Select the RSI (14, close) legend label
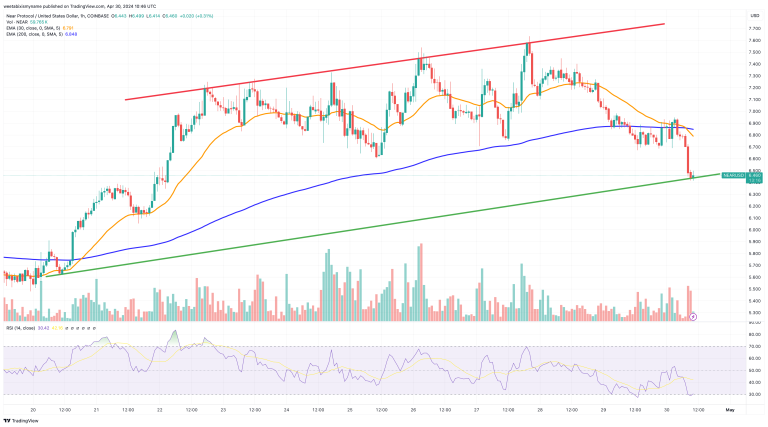Image resolution: width=768 pixels, height=427 pixels. click(20, 328)
